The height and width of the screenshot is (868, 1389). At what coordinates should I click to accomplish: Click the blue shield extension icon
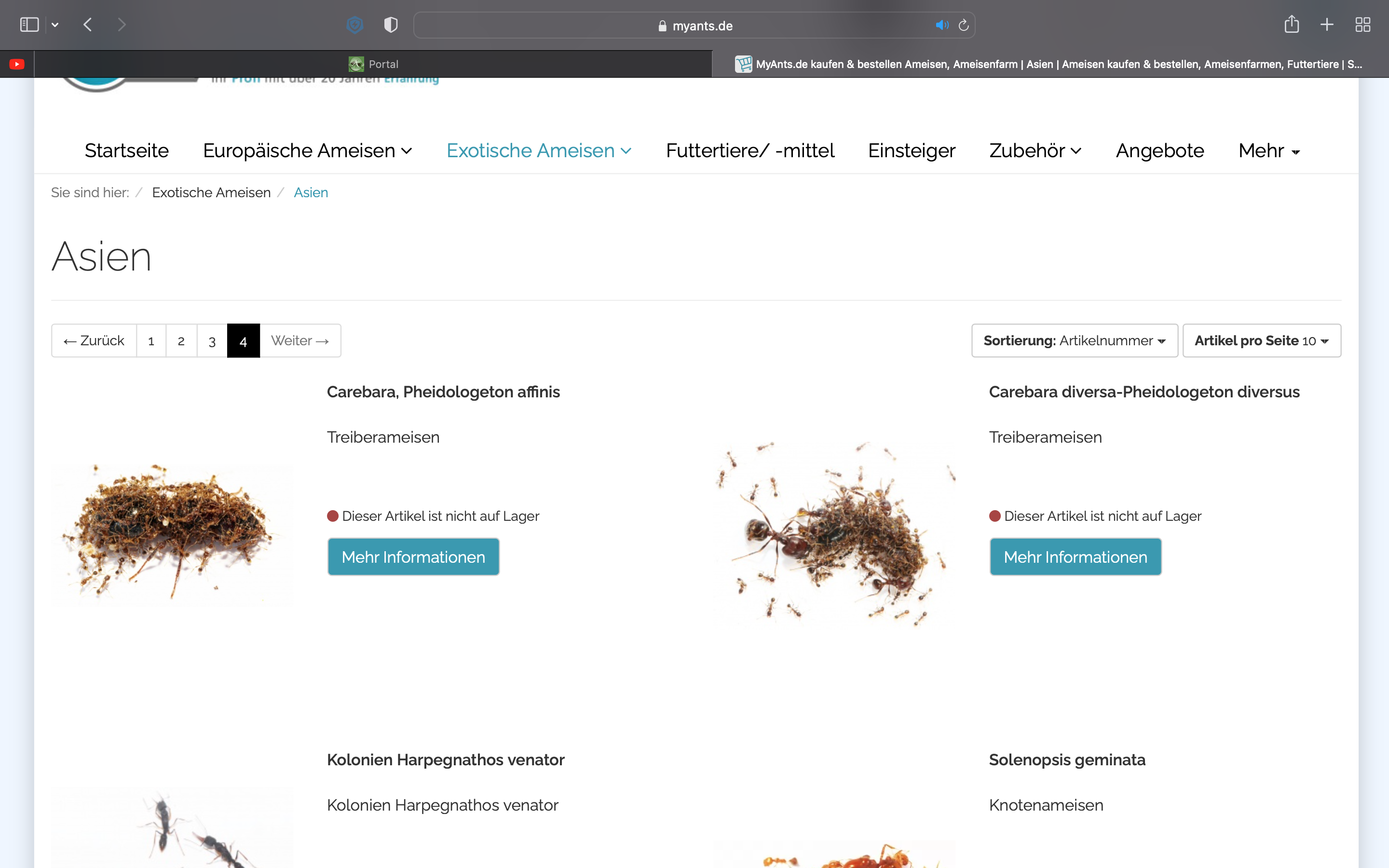(x=355, y=25)
